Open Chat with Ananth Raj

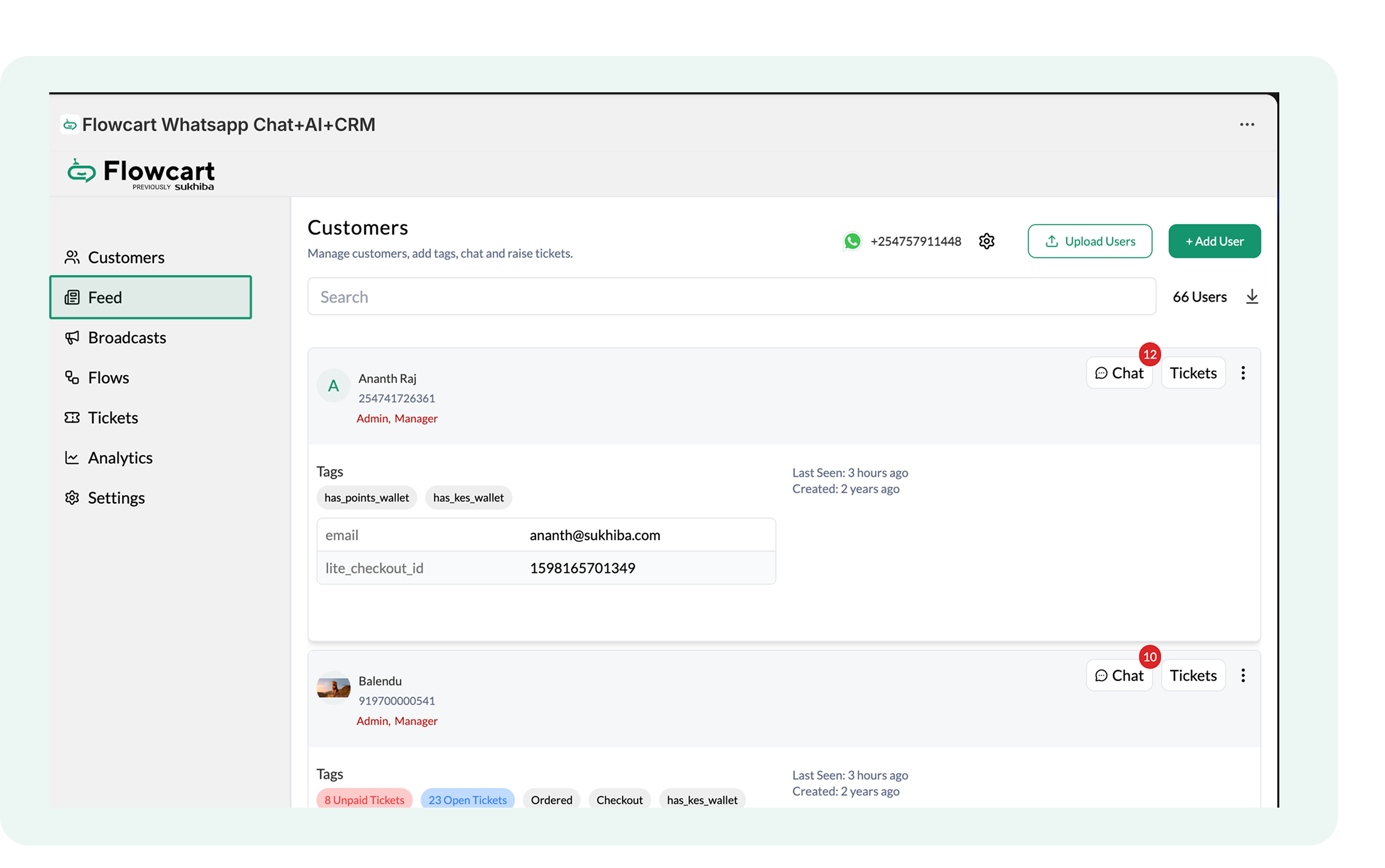(1119, 373)
